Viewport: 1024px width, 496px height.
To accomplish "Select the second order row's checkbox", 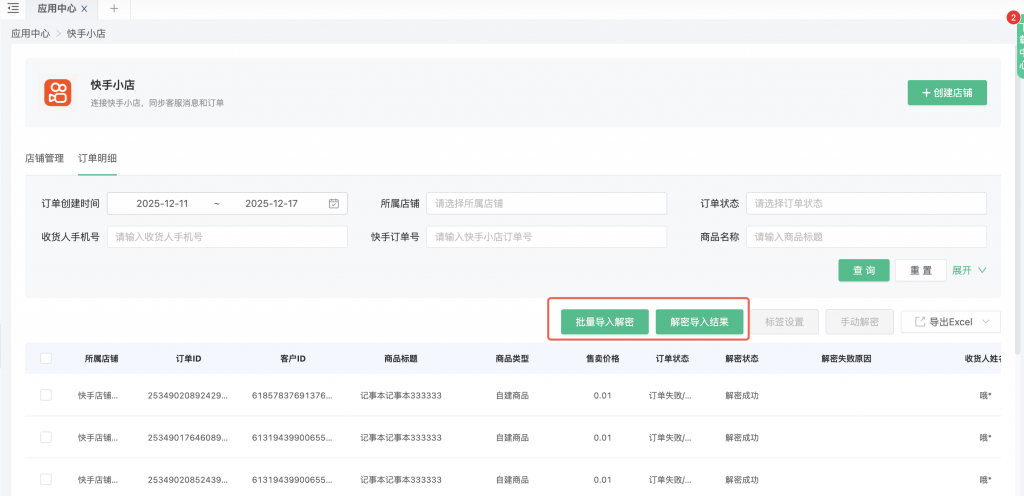I will 46,437.
